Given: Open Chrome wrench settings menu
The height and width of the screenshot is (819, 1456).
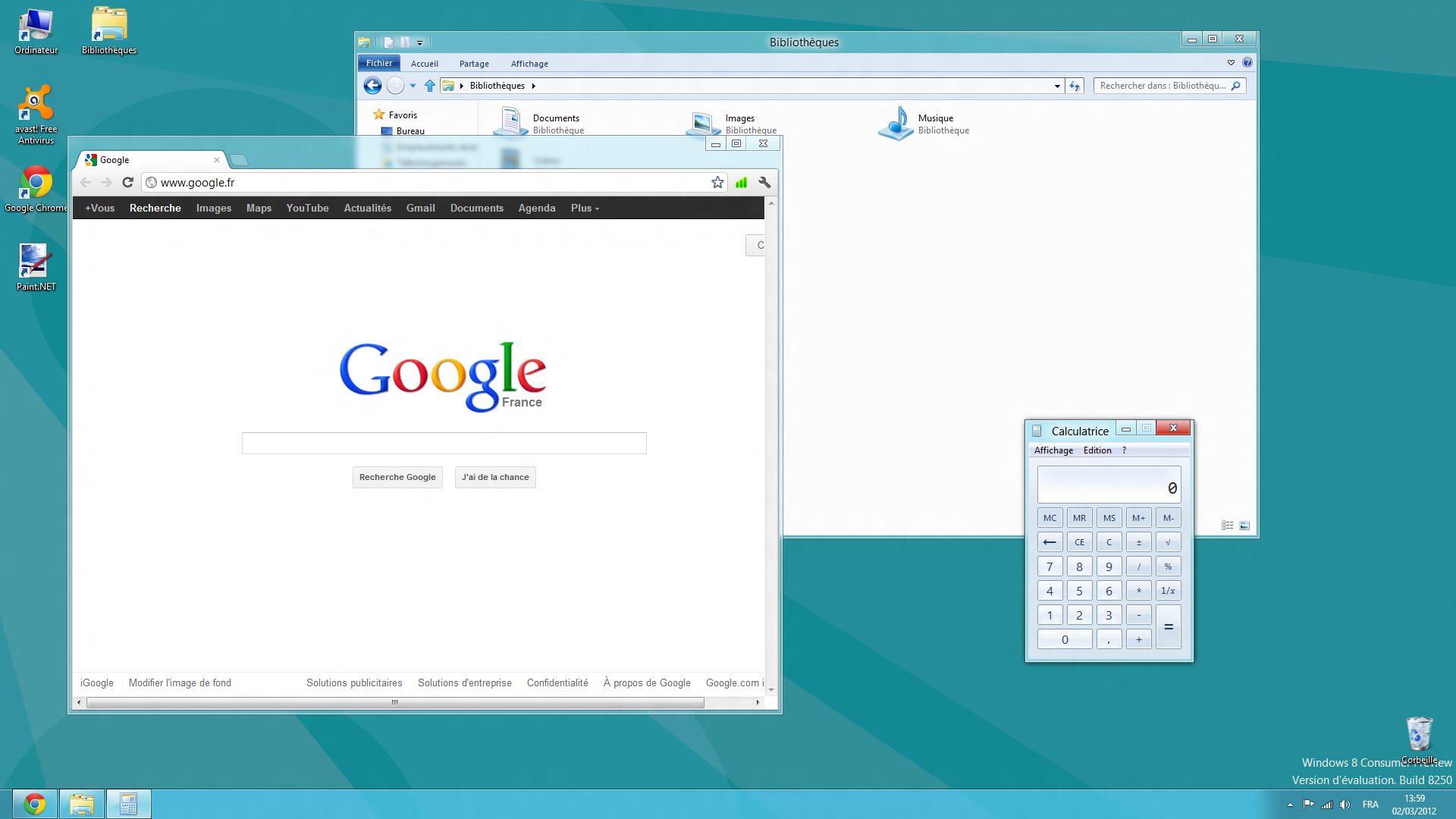Looking at the screenshot, I should [x=764, y=182].
